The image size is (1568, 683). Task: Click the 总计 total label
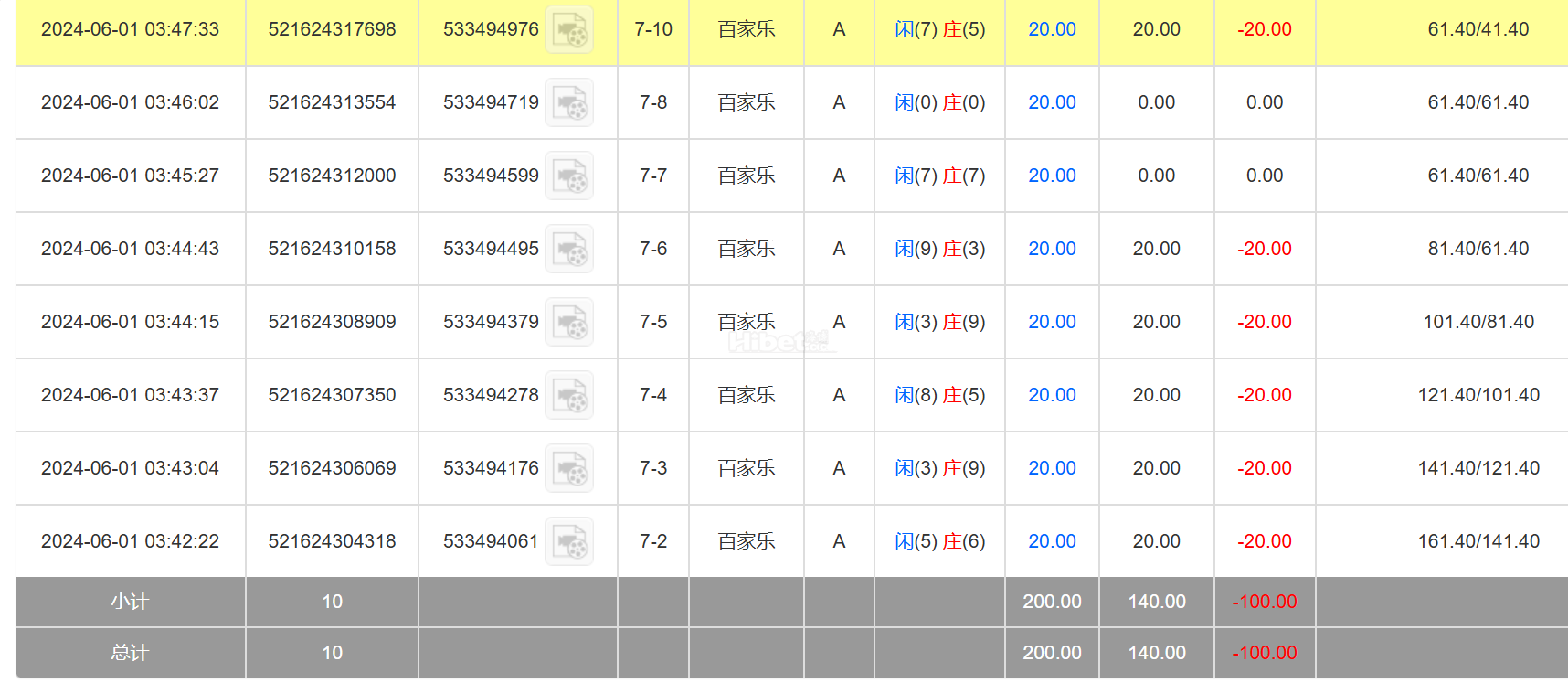[x=130, y=653]
